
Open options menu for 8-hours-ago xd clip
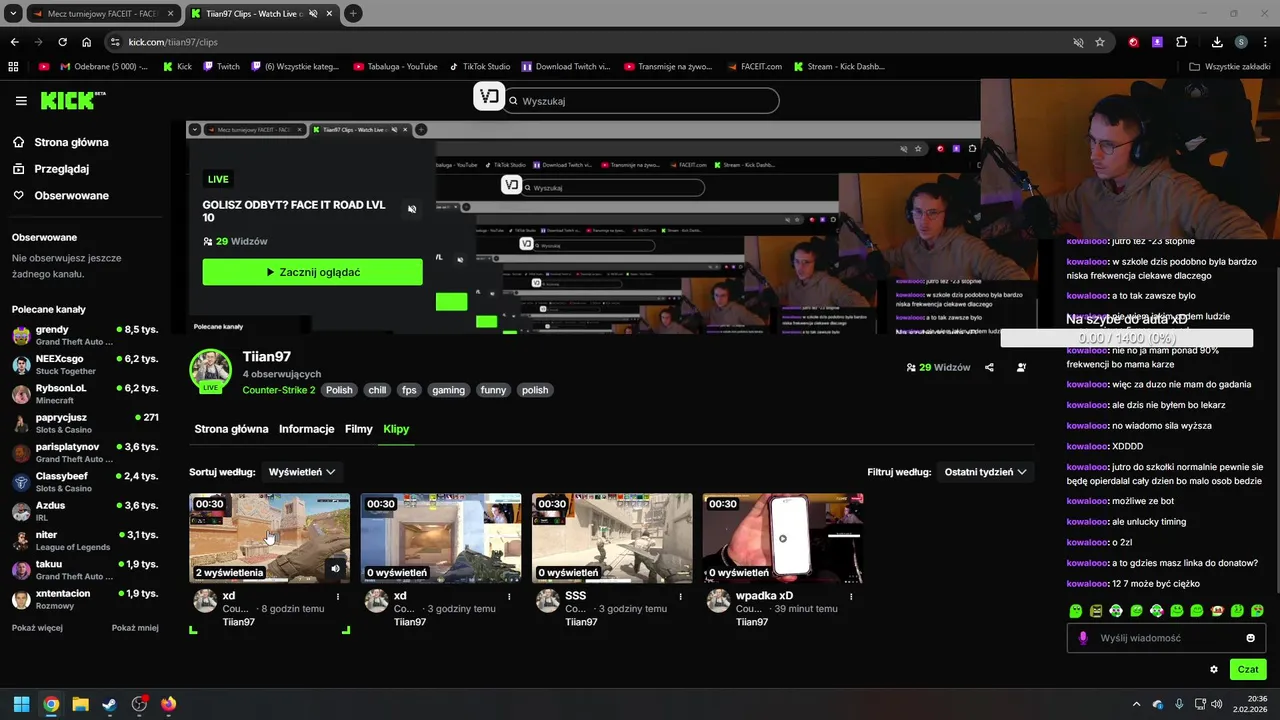tap(338, 596)
